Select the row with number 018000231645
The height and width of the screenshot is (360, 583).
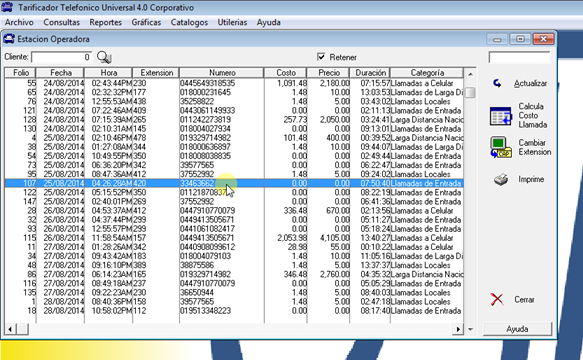tap(234, 92)
